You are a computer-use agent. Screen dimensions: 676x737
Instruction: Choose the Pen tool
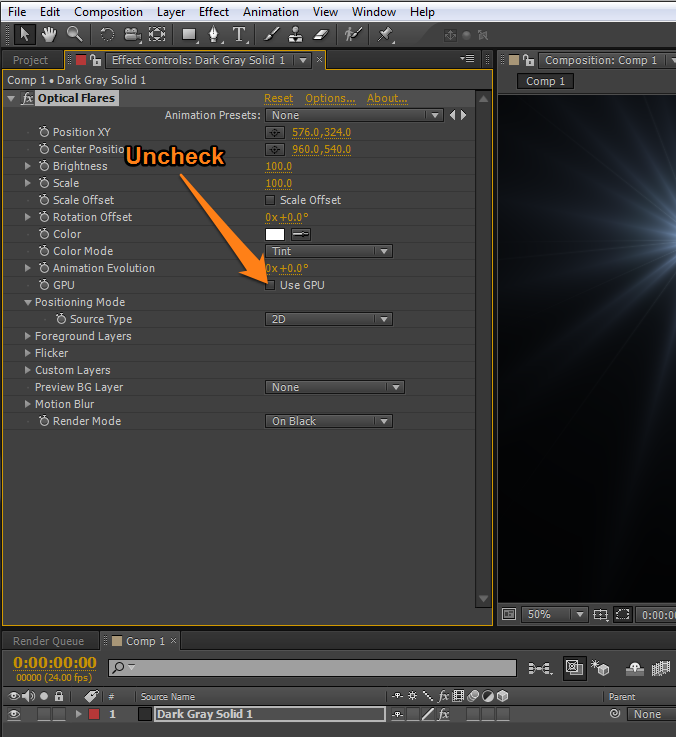pos(214,34)
